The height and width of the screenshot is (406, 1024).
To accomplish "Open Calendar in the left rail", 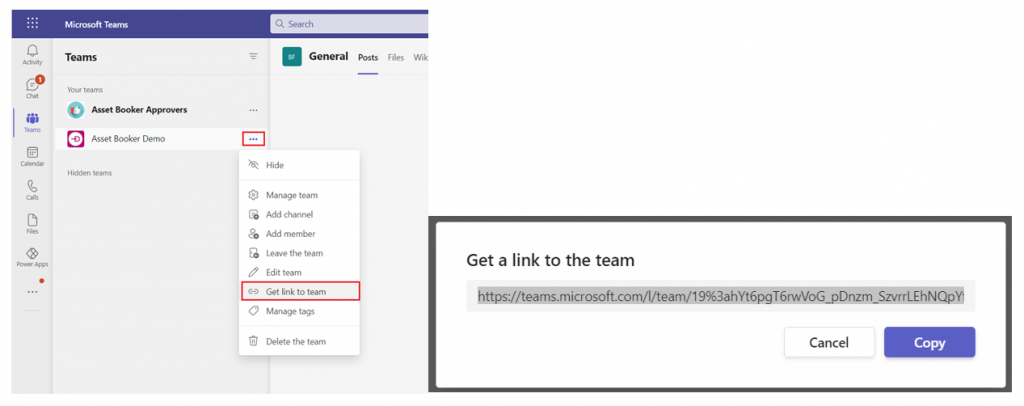I will pos(32,156).
